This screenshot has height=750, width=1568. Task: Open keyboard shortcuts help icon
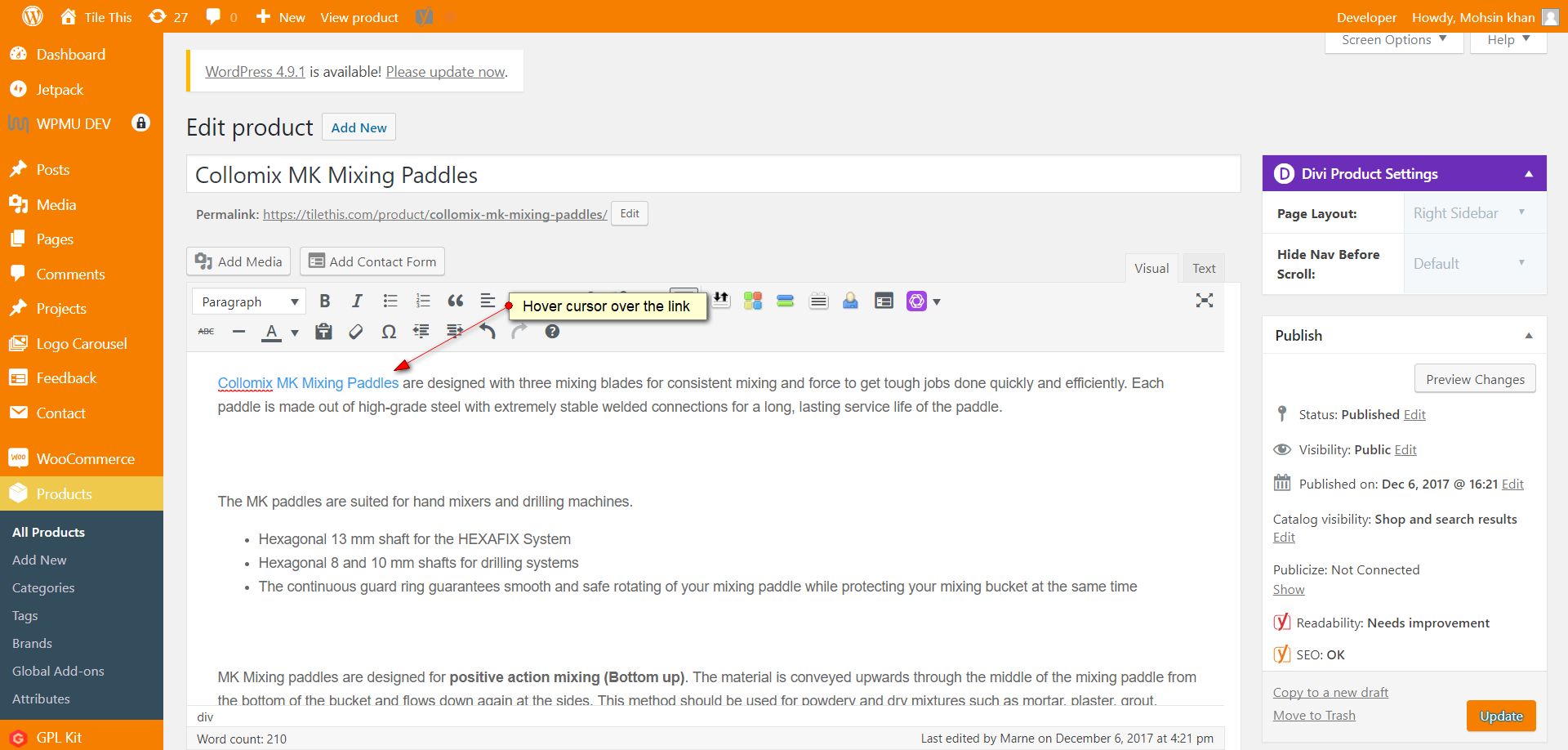552,332
